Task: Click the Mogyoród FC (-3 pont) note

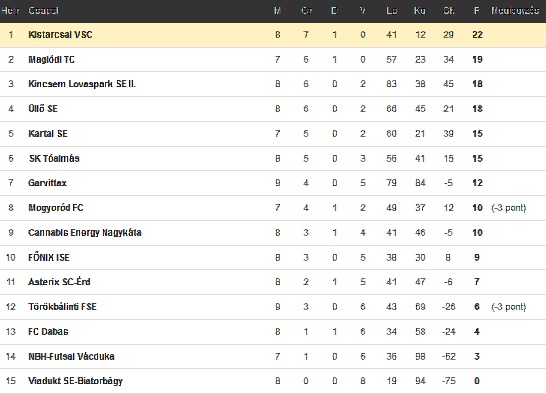Action: 509,208
